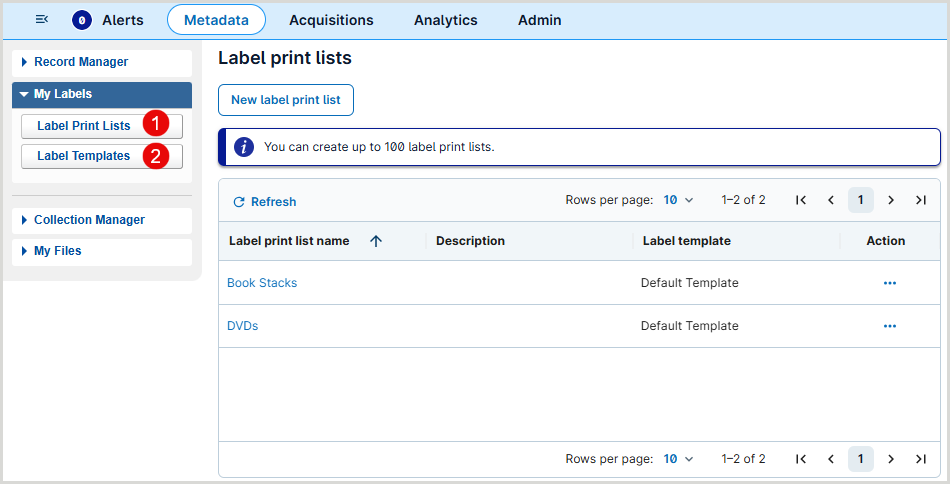950x484 pixels.
Task: Open bottom Rows per page dropdown
Action: pos(678,459)
